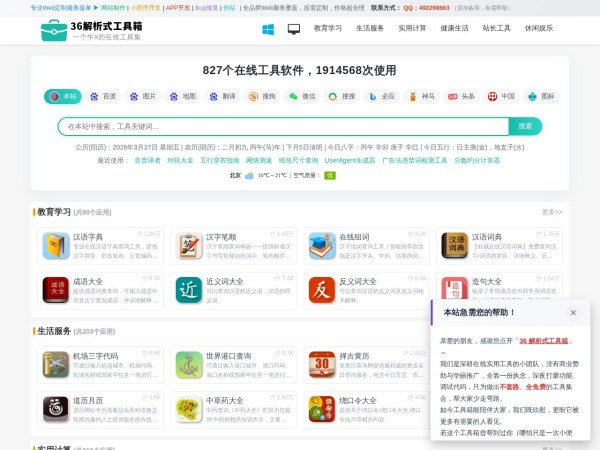Open recently used 对联大全 link
The width and height of the screenshot is (600, 450).
pos(180,160)
